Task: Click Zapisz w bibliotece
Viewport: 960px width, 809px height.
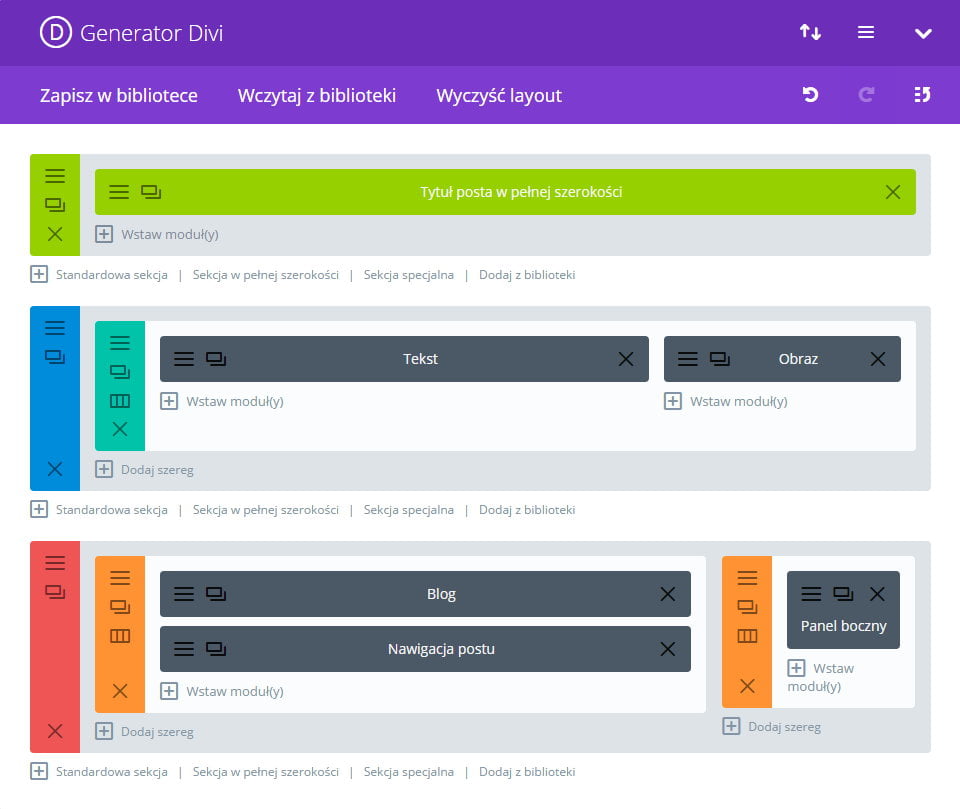Action: click(119, 96)
